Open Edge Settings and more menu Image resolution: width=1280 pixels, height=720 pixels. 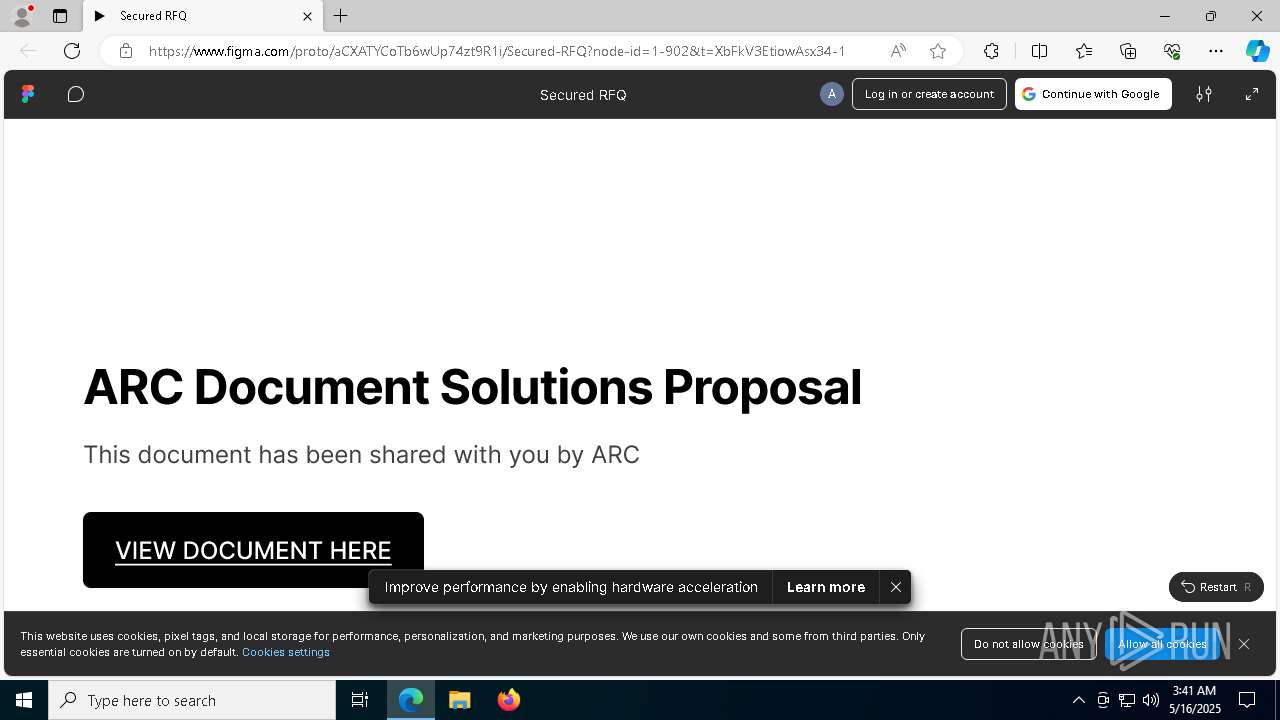click(x=1216, y=51)
